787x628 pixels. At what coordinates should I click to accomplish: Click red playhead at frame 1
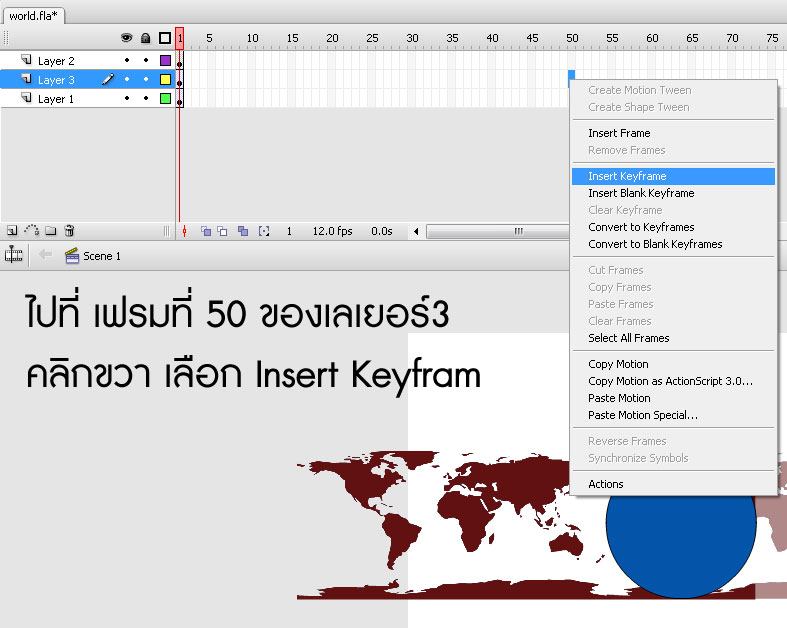coord(180,39)
